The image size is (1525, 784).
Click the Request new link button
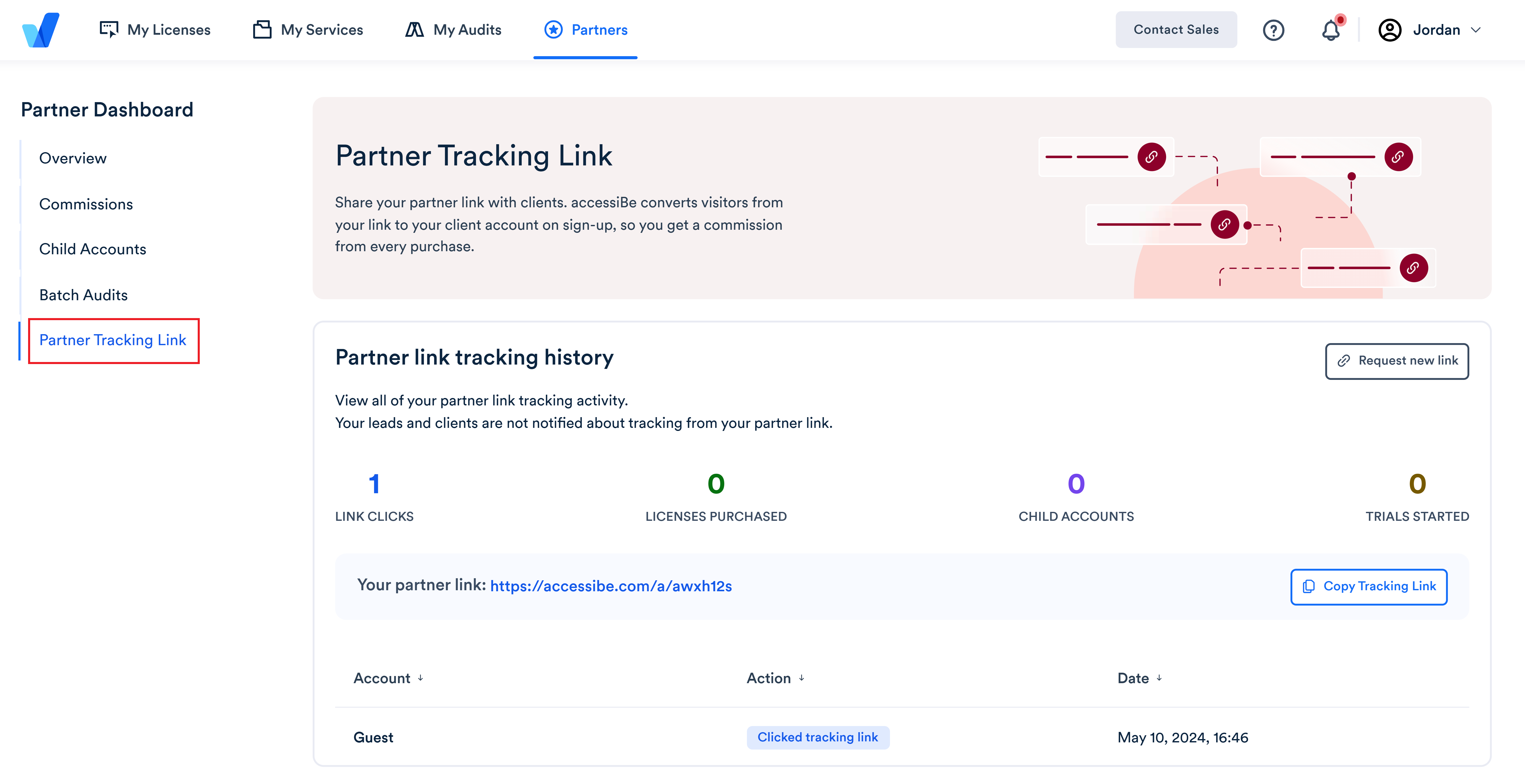[1397, 361]
